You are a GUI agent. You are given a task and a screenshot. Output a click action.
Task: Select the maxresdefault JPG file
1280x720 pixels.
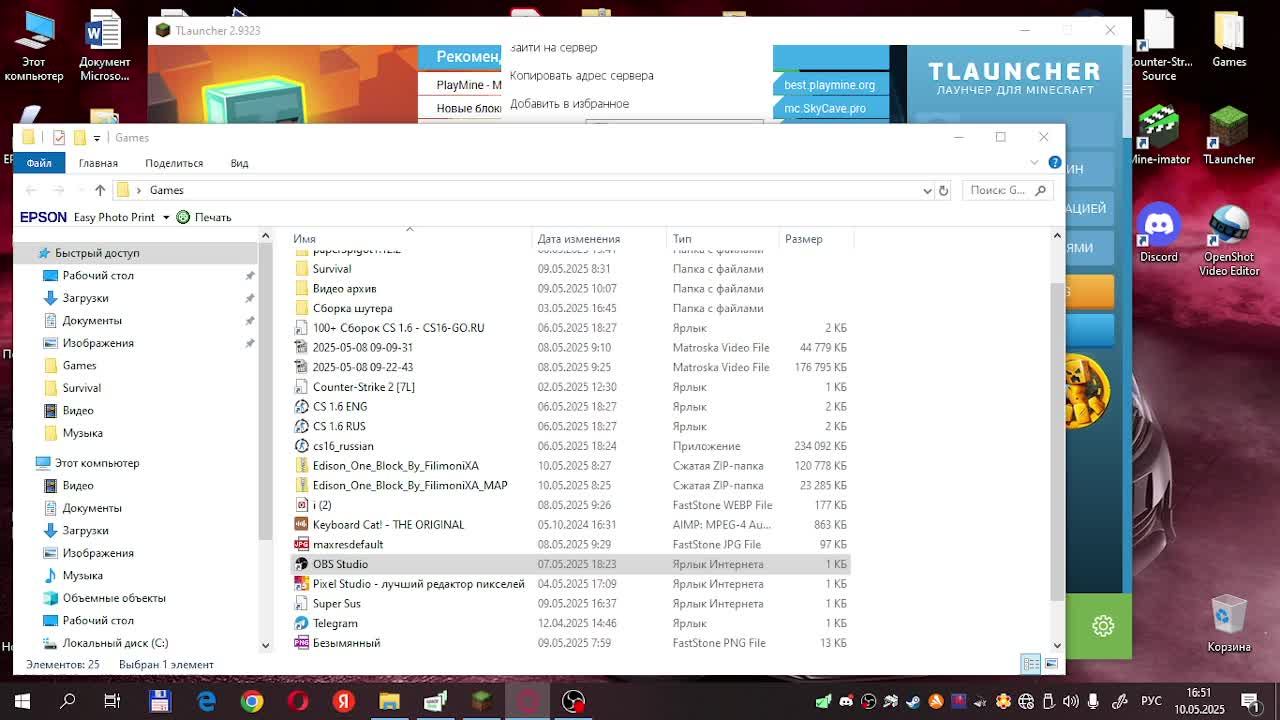tap(348, 545)
